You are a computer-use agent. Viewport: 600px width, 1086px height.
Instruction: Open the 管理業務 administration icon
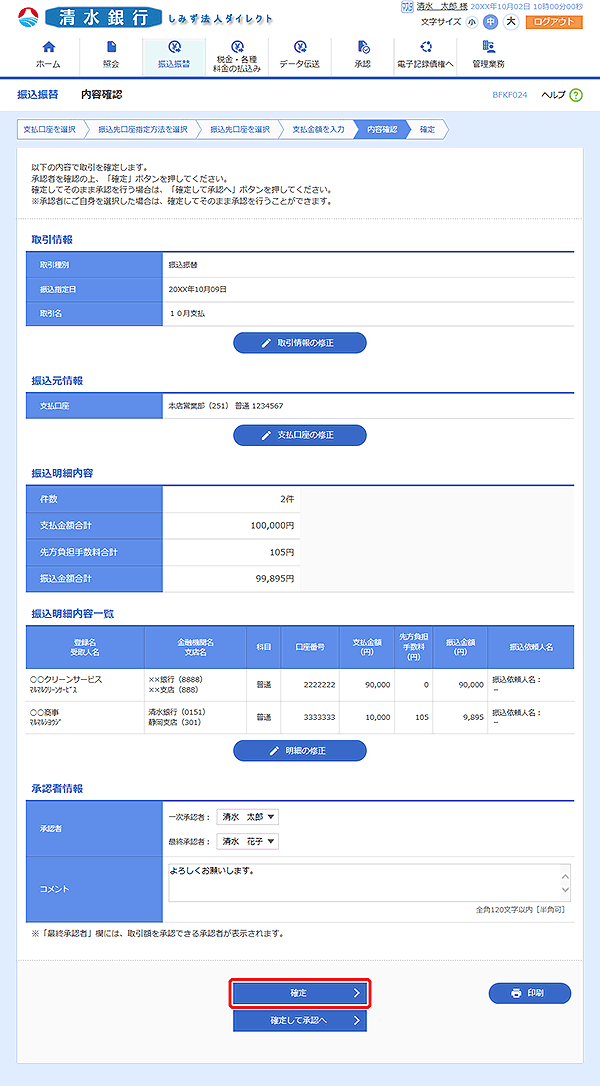(x=488, y=48)
